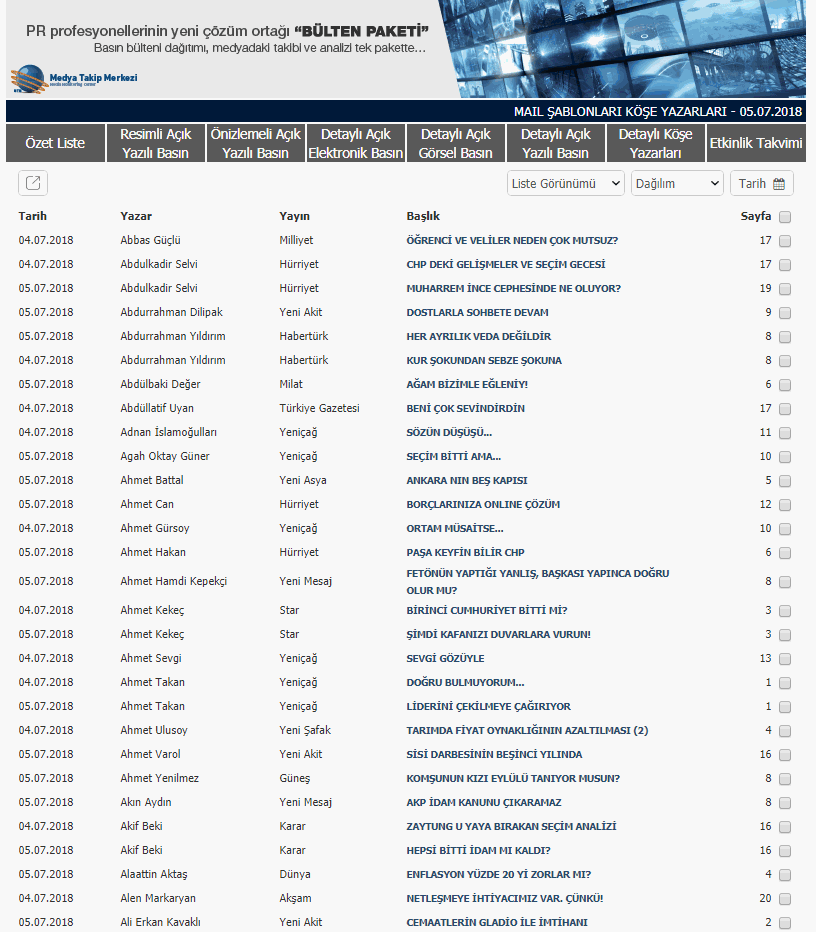Click author name Akın Aydın
Screen dimensions: 816x932
coord(146,802)
